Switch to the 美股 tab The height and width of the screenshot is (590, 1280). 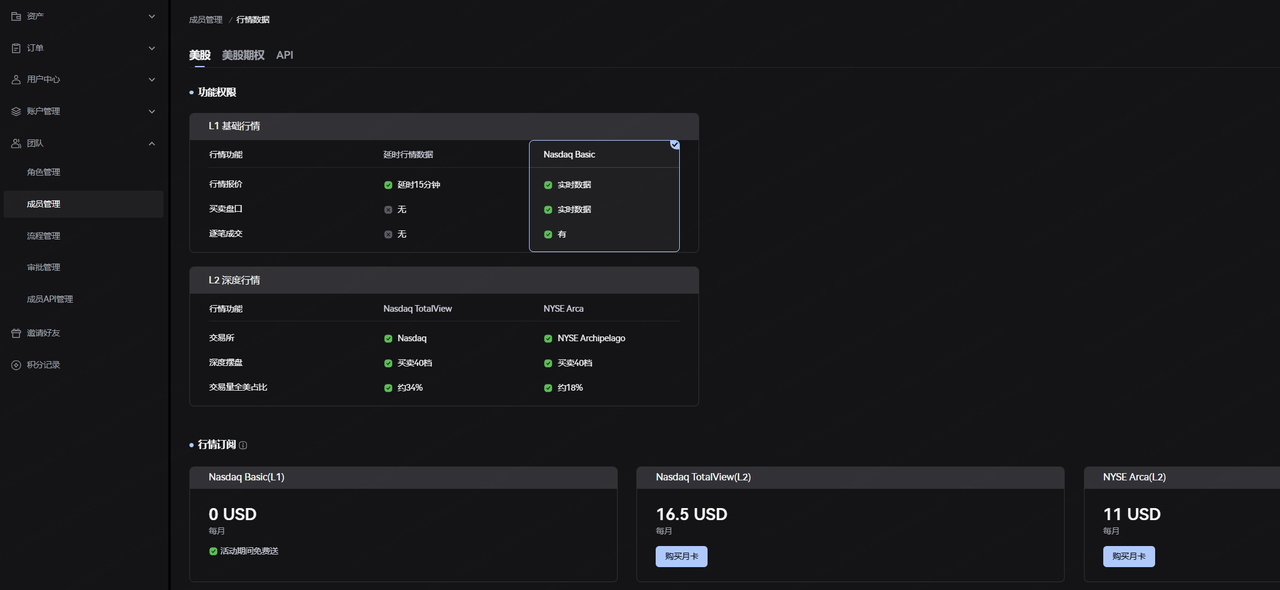200,55
